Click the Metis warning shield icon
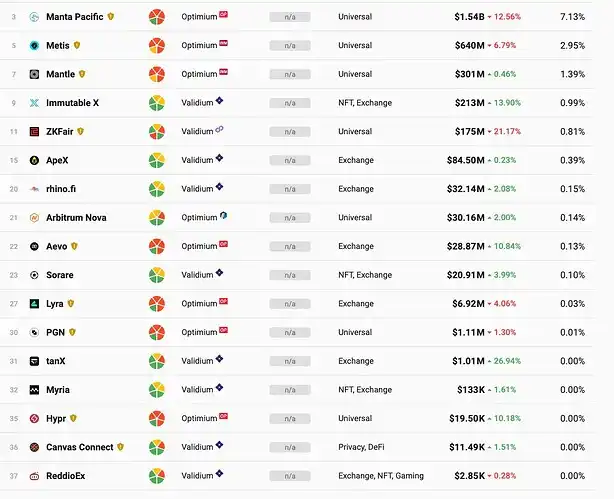Screen dimensions: 614x499 pos(77,46)
